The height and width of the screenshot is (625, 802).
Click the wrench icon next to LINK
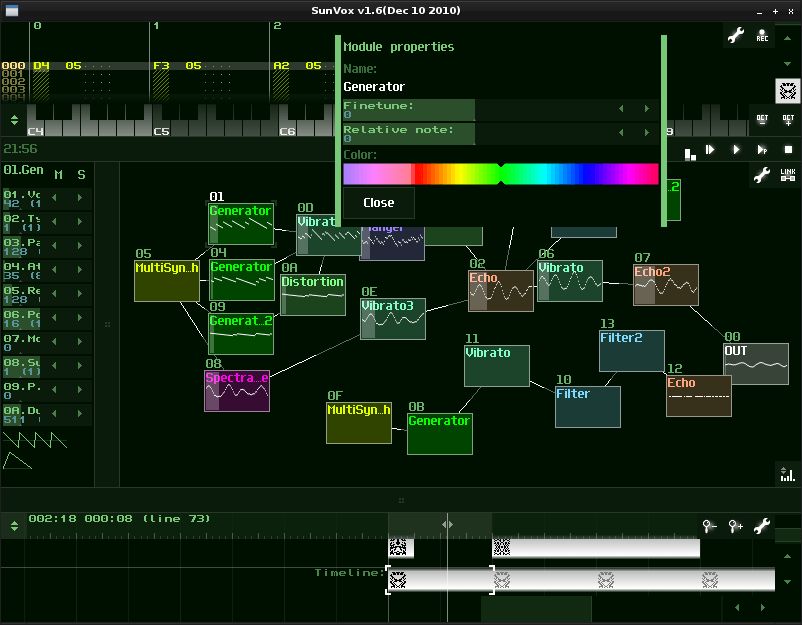pos(762,175)
